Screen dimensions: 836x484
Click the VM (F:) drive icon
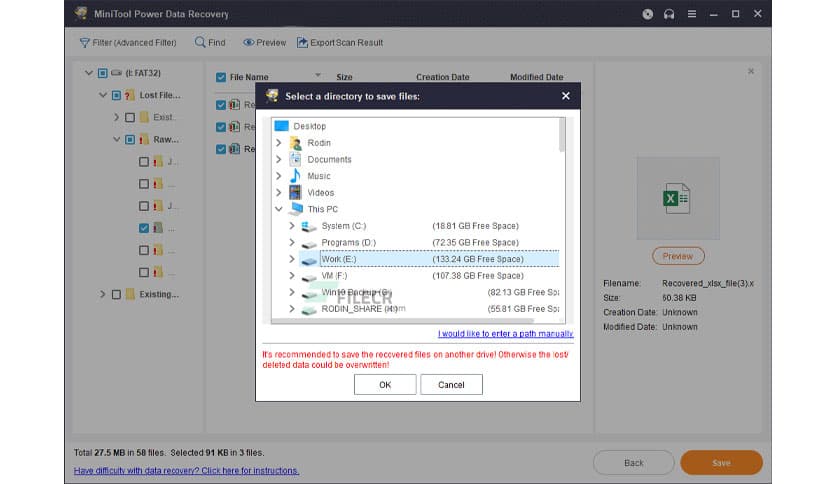[x=309, y=277]
